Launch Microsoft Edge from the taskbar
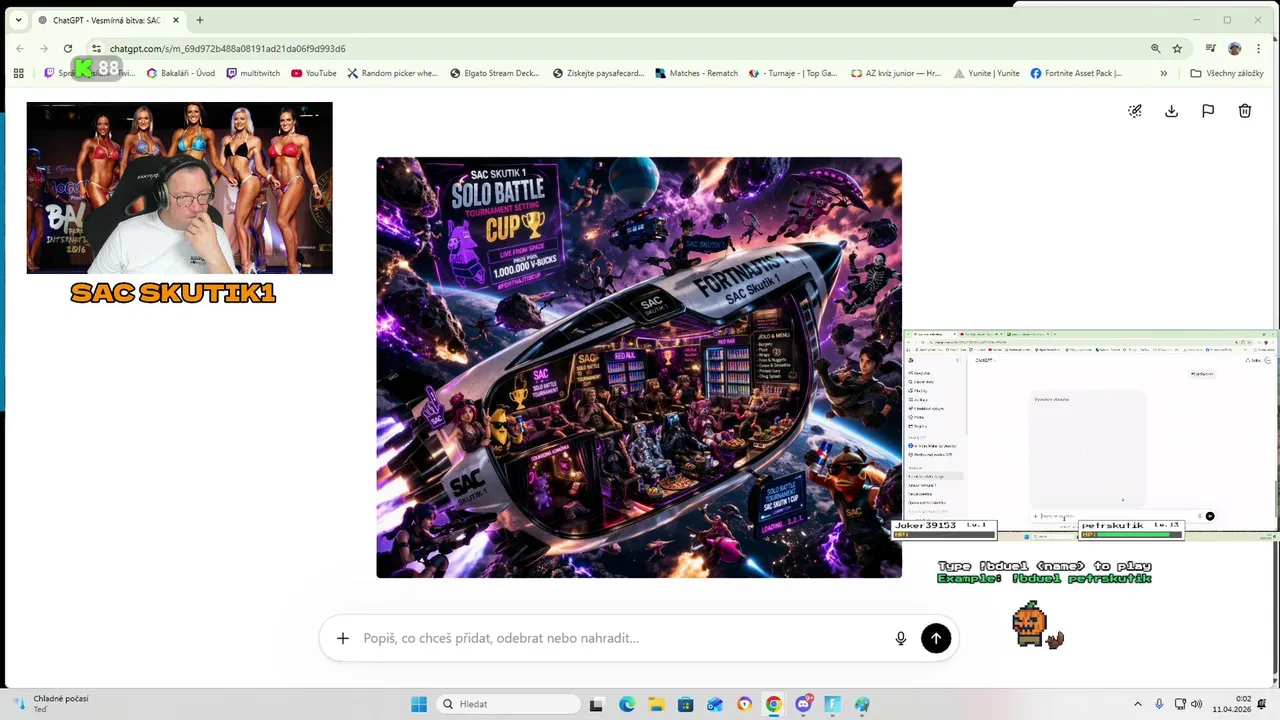Screen dimensions: 1280x720 point(626,704)
